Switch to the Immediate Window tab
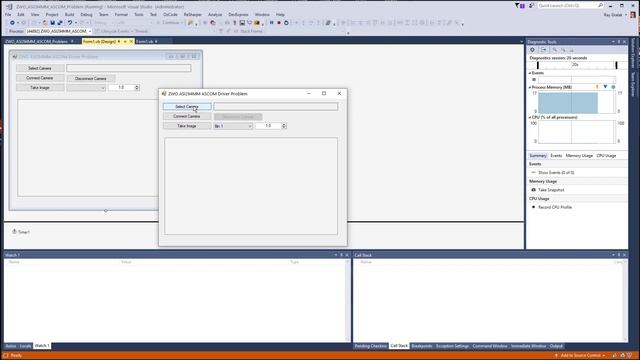Viewport: 640px width, 360px height. (529, 346)
